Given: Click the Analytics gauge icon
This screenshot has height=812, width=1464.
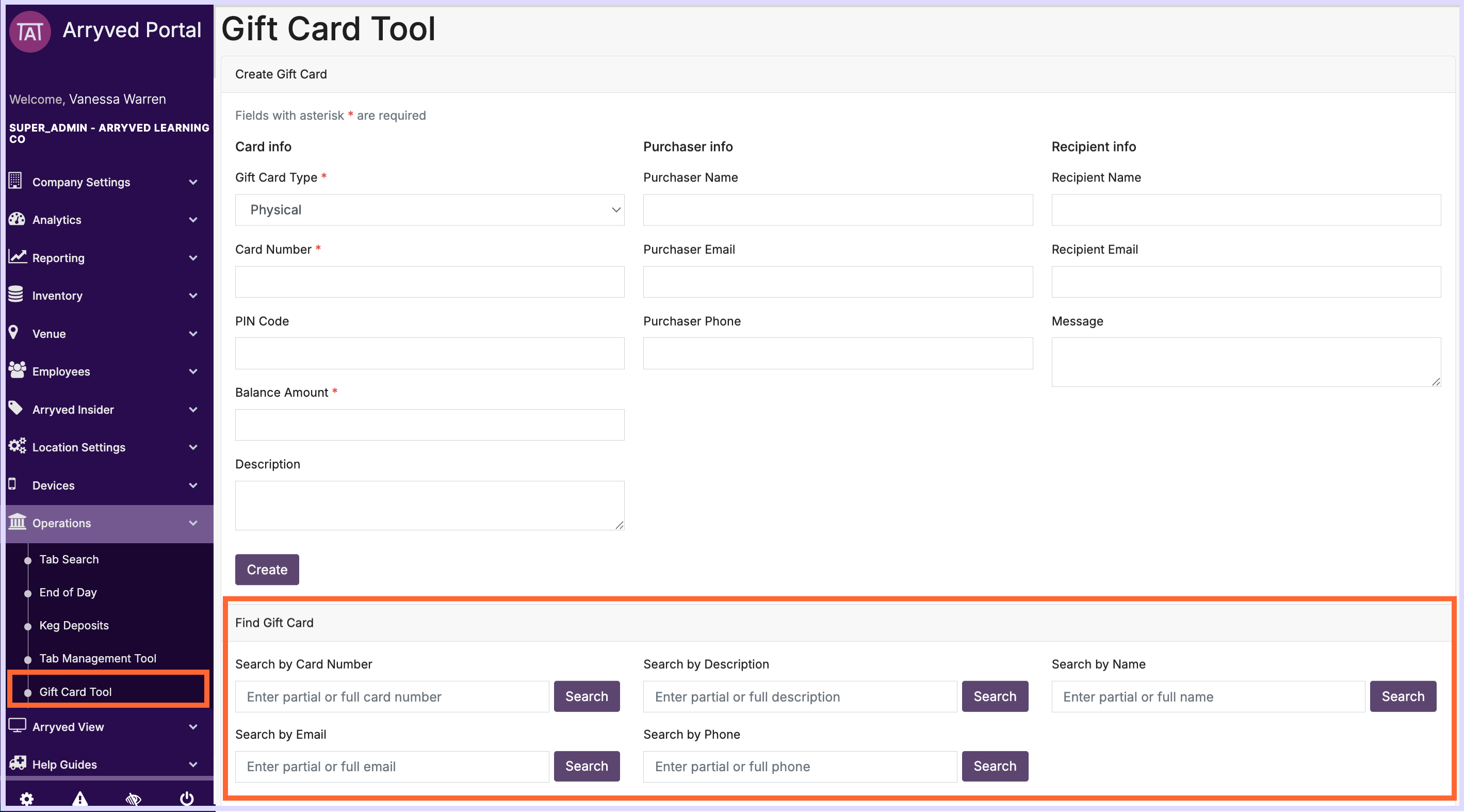Looking at the screenshot, I should [x=17, y=219].
